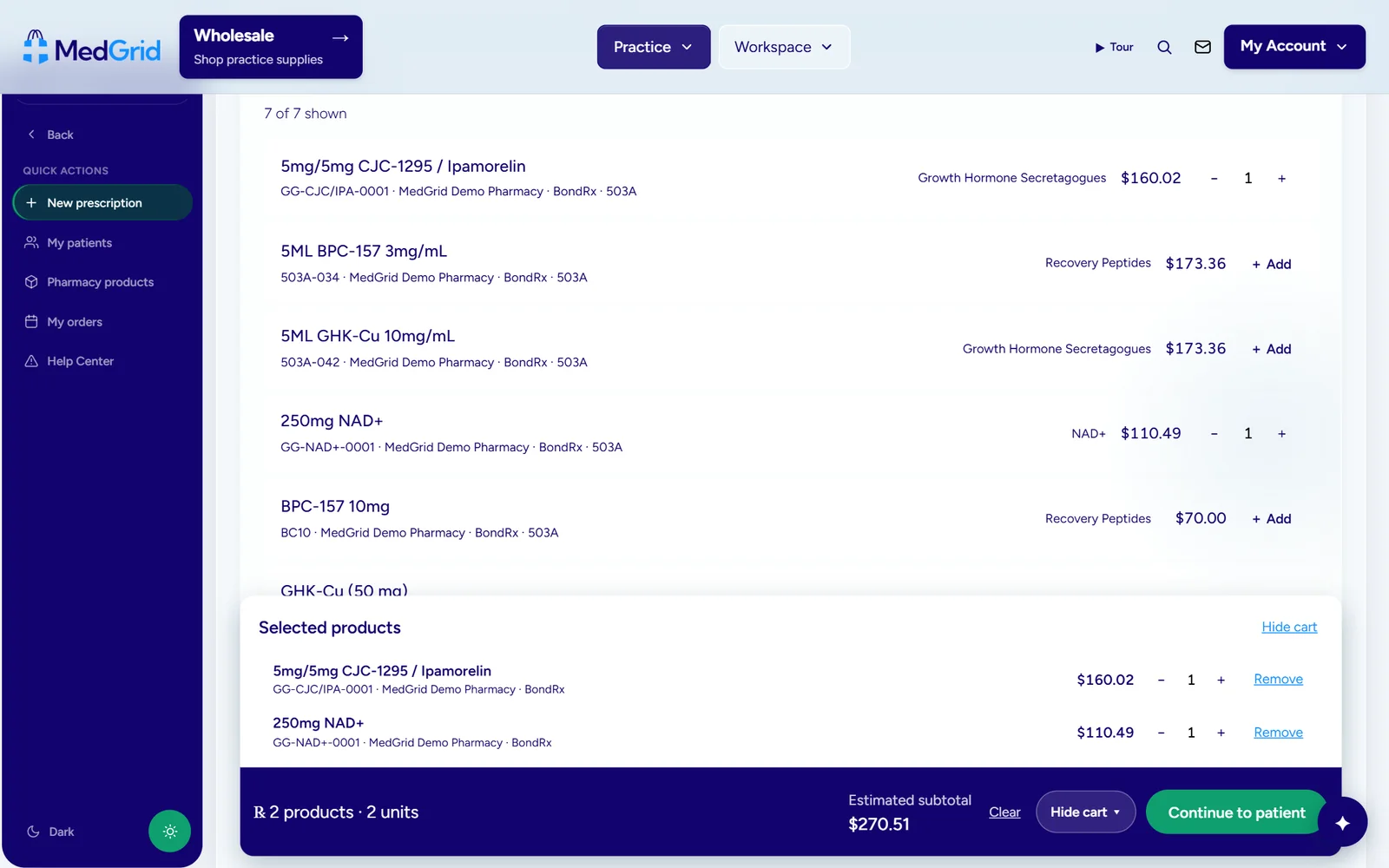Open the Wholesale shop practice supplies card

click(271, 47)
